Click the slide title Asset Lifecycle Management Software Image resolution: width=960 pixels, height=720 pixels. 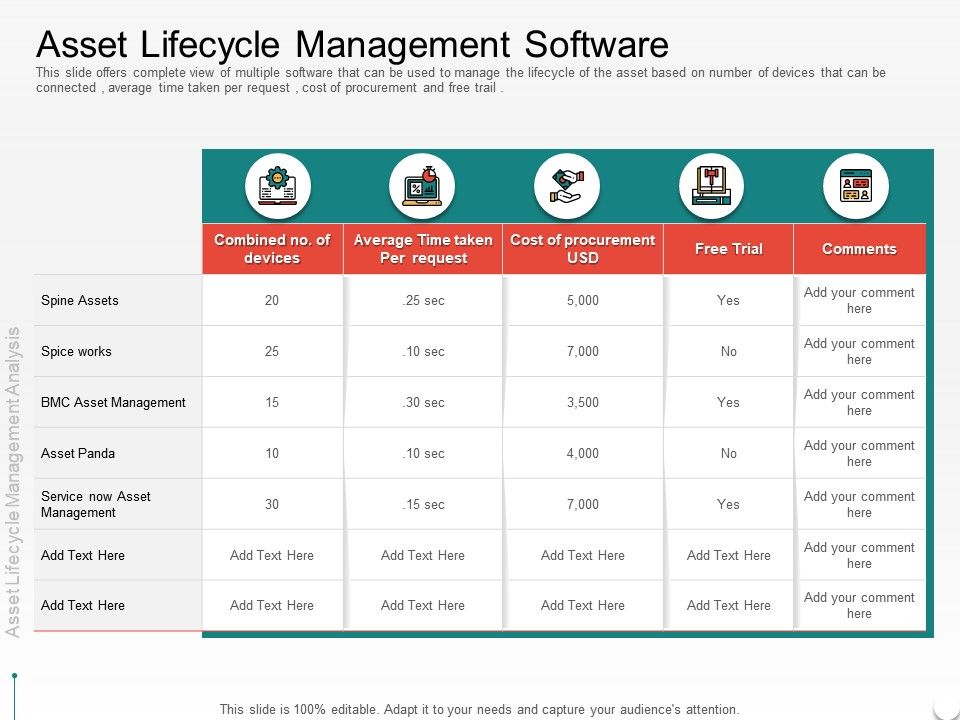pos(352,44)
